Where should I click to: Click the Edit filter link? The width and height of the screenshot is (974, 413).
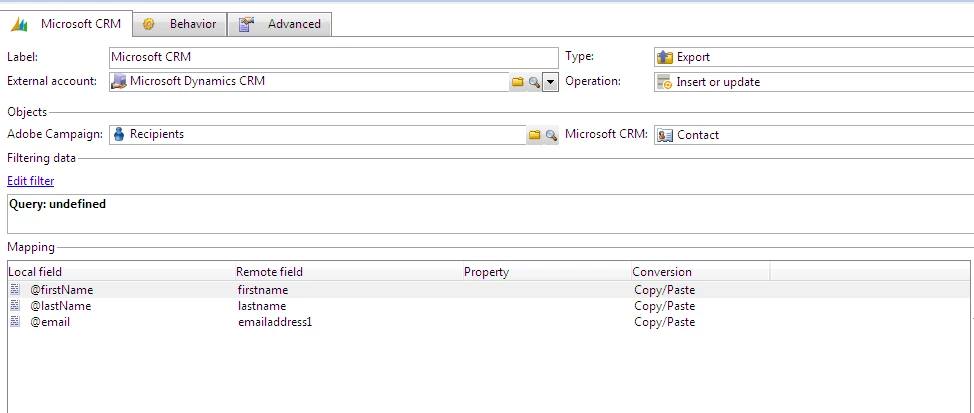[x=30, y=181]
